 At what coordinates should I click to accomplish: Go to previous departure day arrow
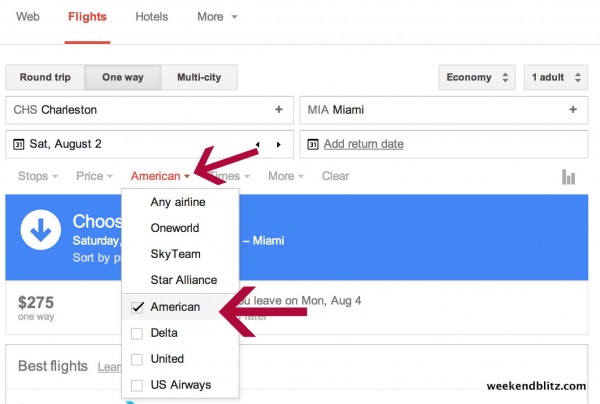[258, 145]
